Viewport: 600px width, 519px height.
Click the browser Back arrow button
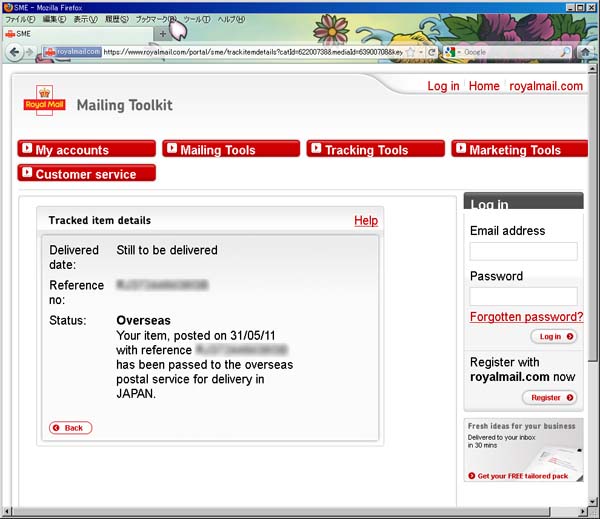click(14, 52)
